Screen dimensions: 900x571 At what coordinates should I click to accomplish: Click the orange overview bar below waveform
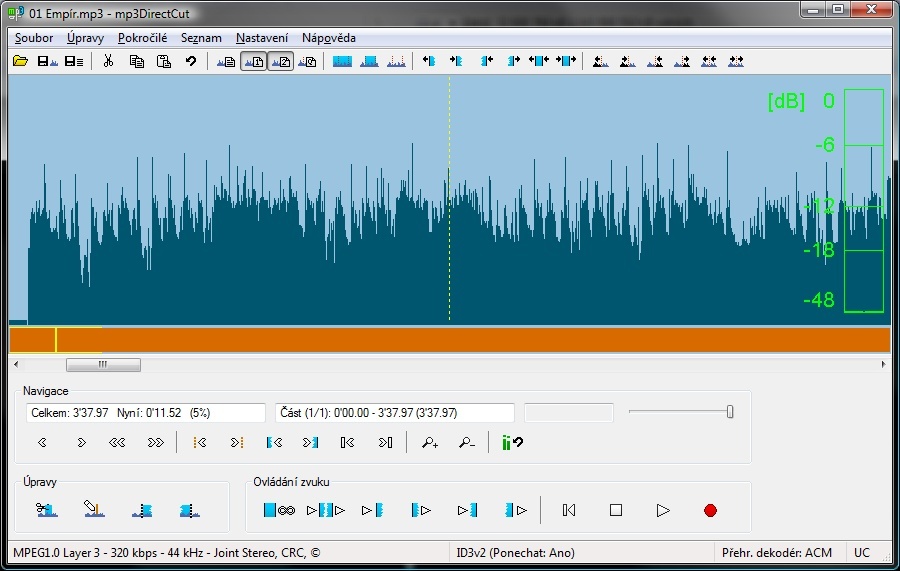[x=450, y=340]
